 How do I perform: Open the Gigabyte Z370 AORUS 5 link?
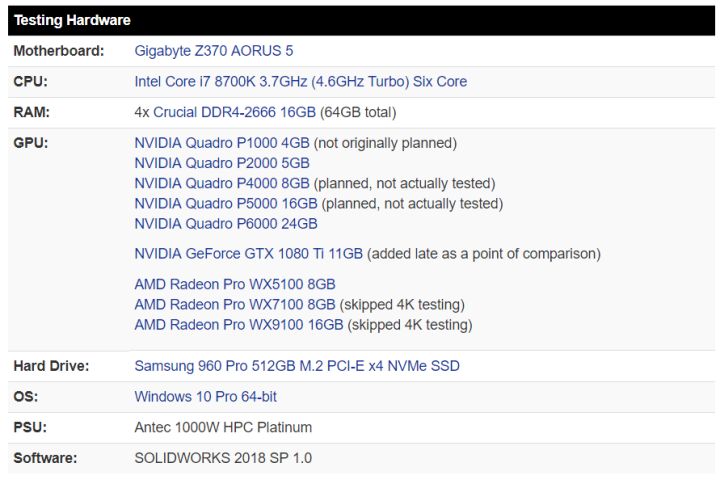[213, 51]
